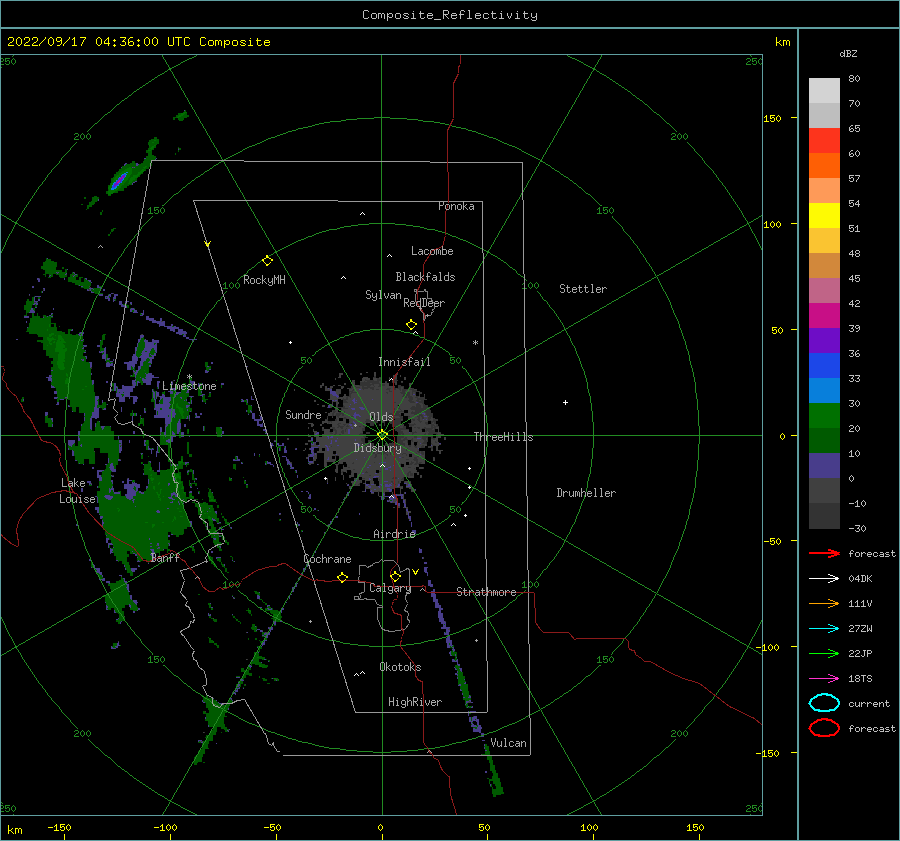Click the HighRiver city label
Screen dimensions: 900x841
[415, 702]
